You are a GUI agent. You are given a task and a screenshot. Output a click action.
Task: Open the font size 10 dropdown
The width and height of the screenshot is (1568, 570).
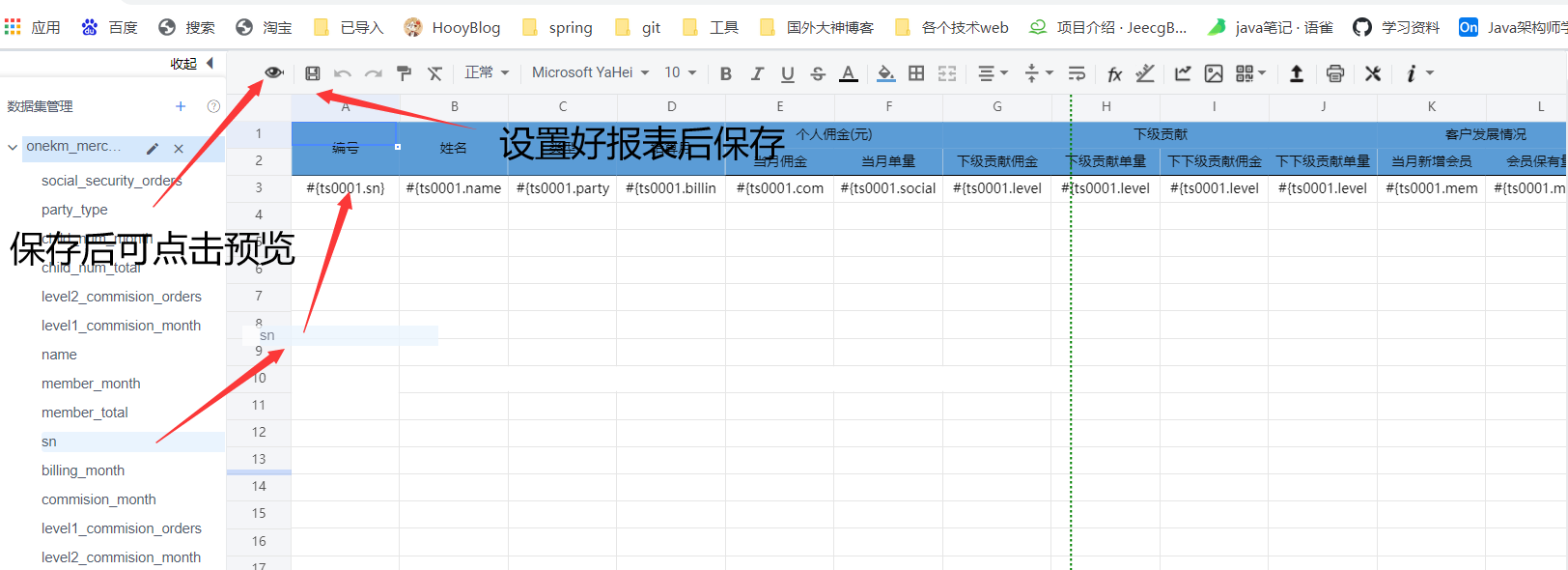(x=680, y=72)
